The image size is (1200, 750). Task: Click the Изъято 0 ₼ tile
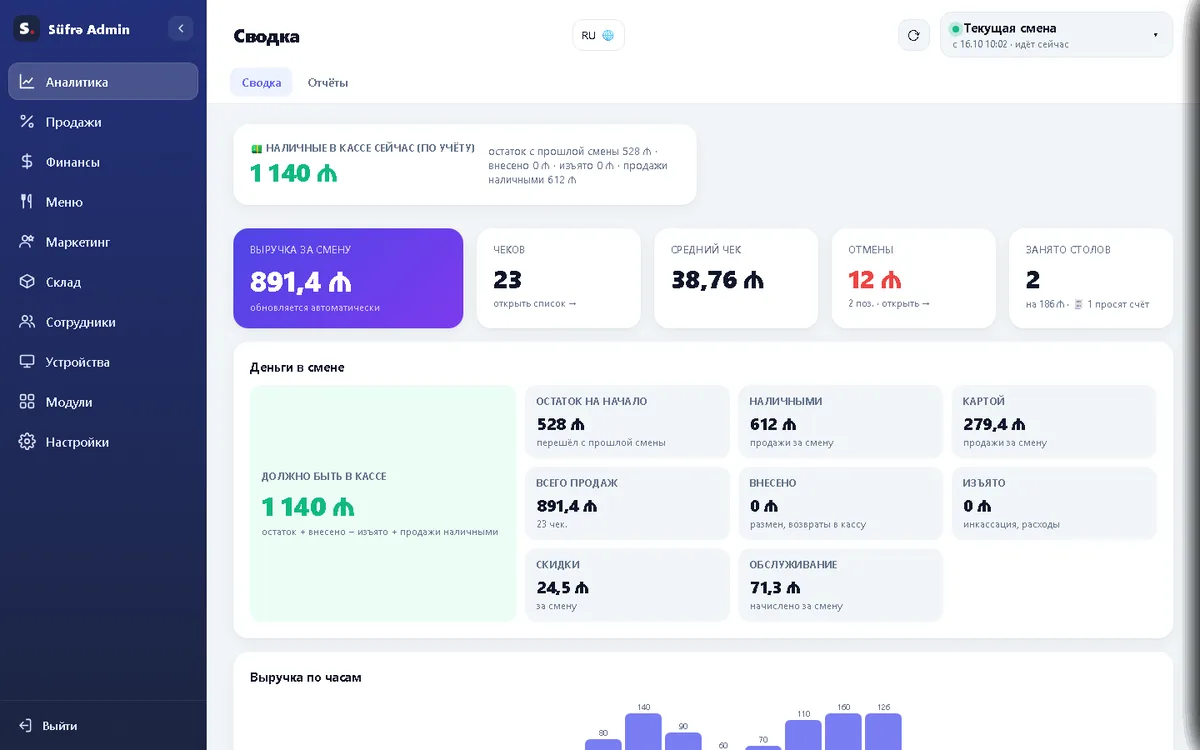[x=1054, y=504]
